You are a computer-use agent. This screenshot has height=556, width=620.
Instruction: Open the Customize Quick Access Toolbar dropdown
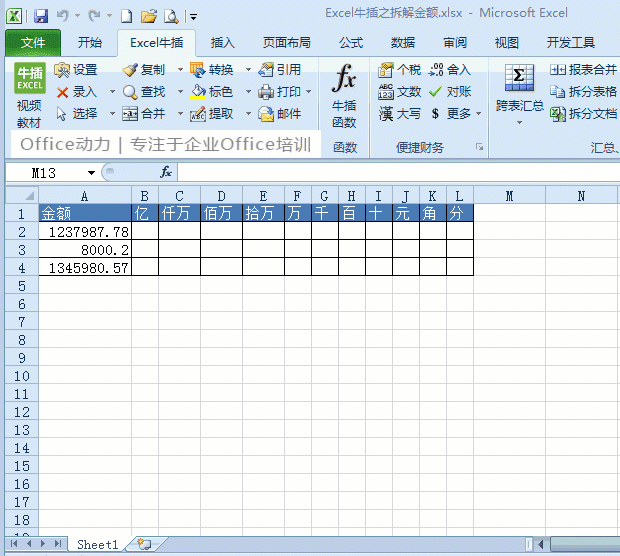coord(193,17)
